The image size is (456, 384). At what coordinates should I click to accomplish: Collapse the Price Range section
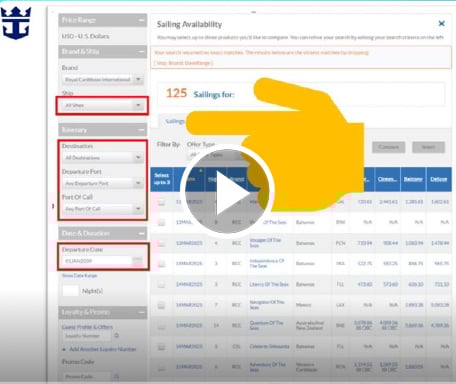[142, 20]
